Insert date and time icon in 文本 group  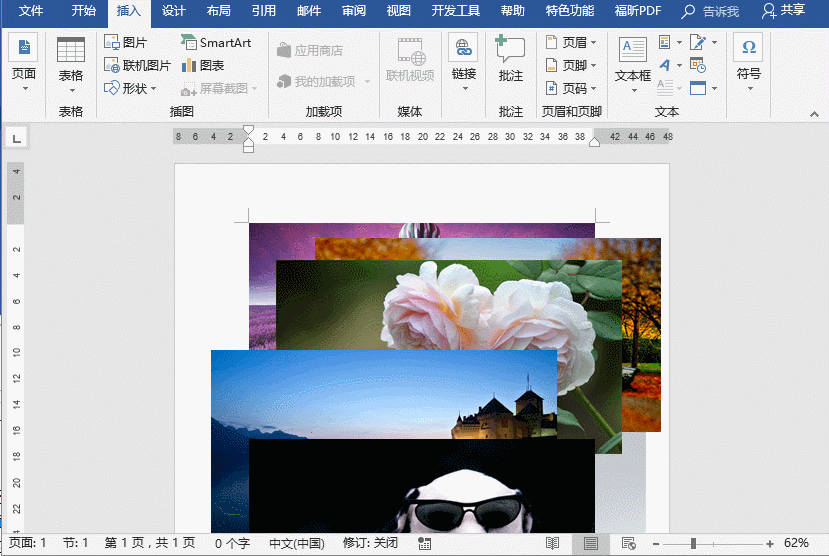[x=698, y=65]
